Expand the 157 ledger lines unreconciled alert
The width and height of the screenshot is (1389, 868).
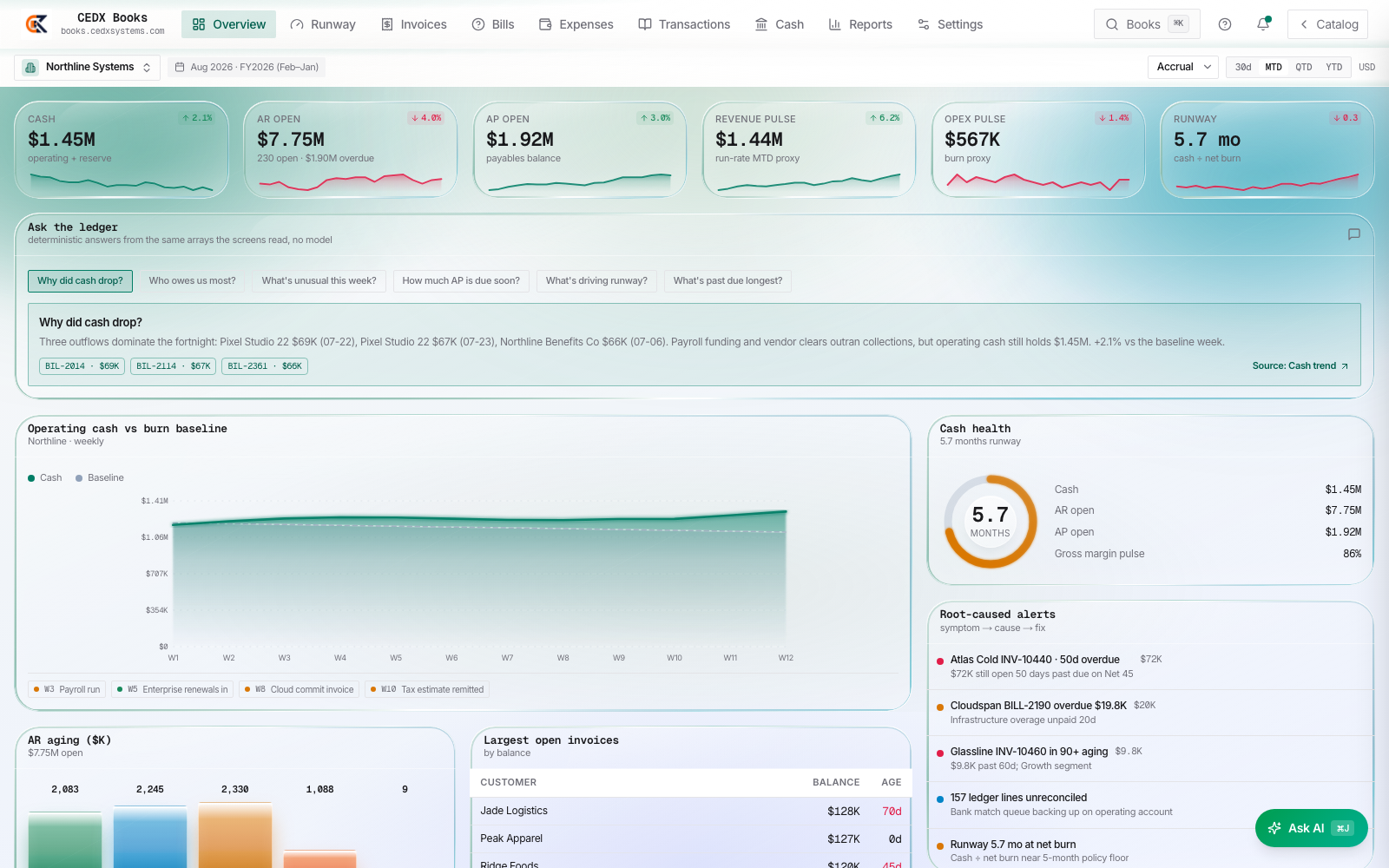(1150, 805)
